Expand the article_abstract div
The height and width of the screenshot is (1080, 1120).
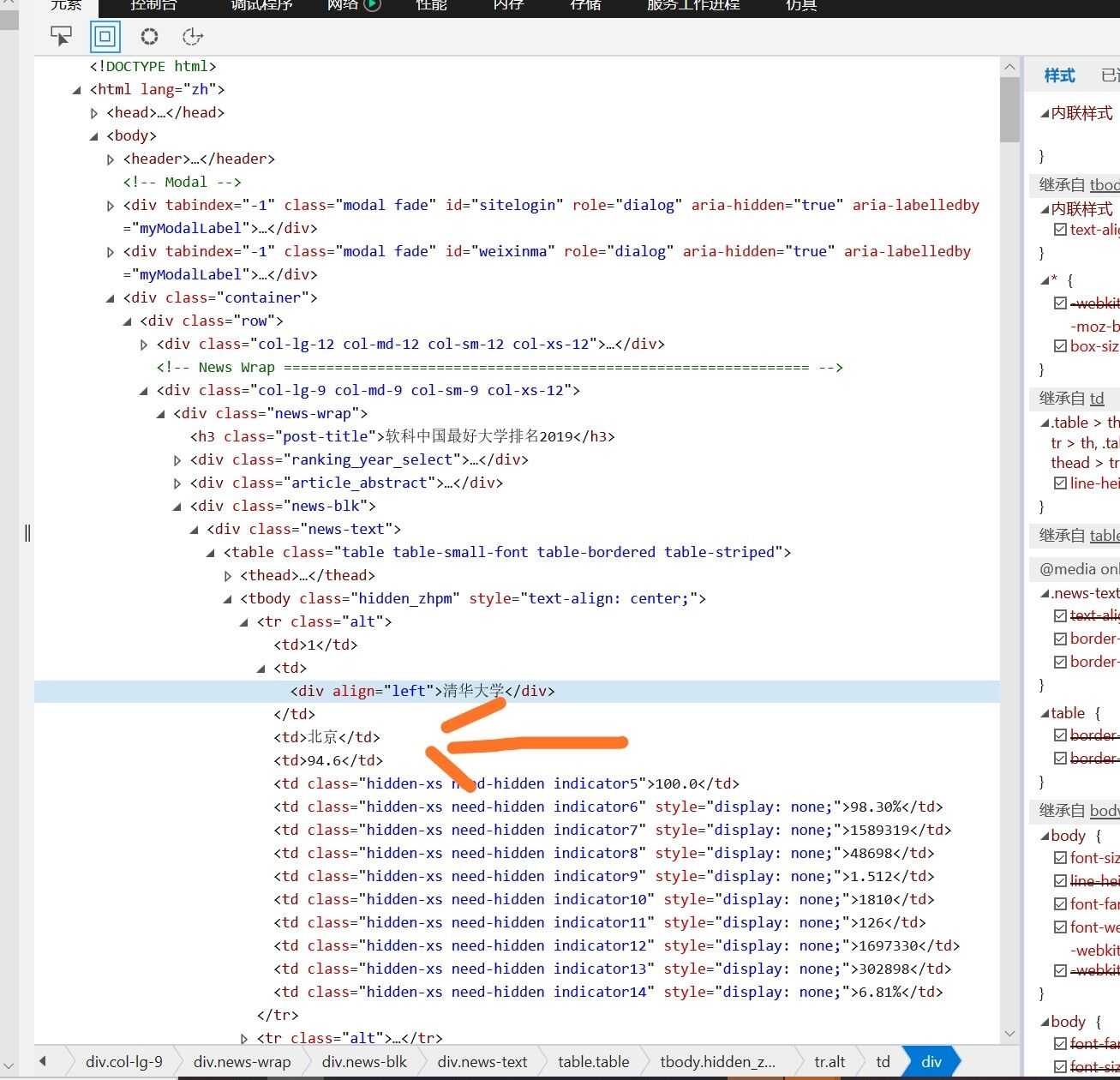(x=177, y=483)
